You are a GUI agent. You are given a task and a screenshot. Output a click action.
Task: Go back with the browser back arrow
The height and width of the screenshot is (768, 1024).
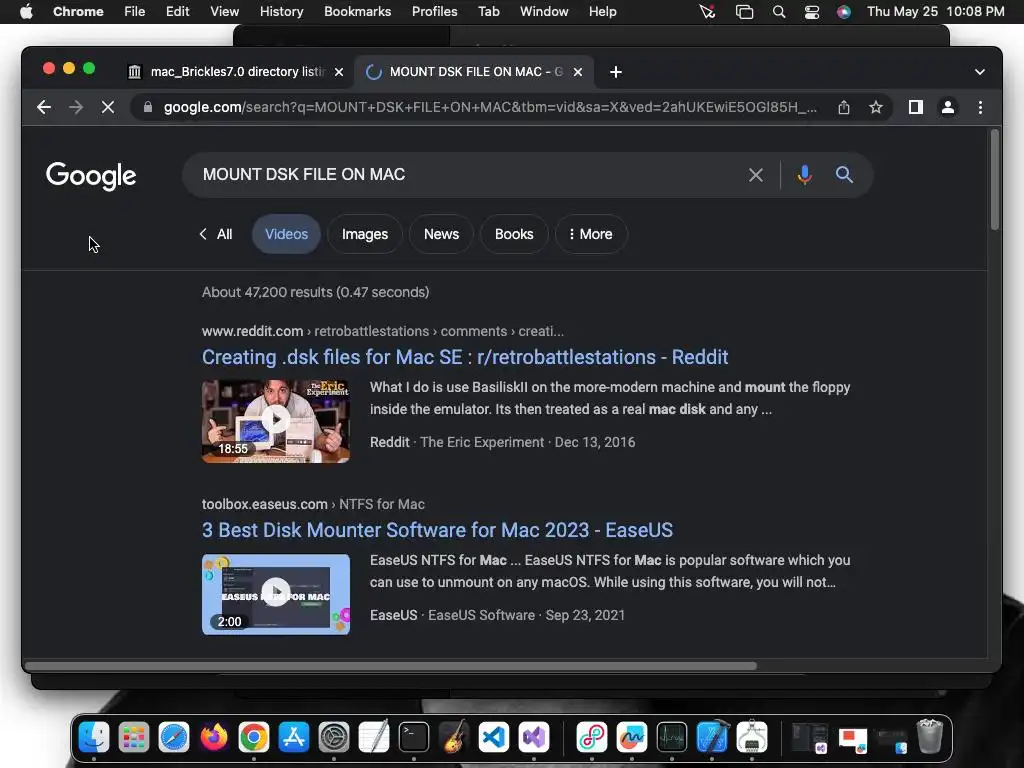pos(44,107)
